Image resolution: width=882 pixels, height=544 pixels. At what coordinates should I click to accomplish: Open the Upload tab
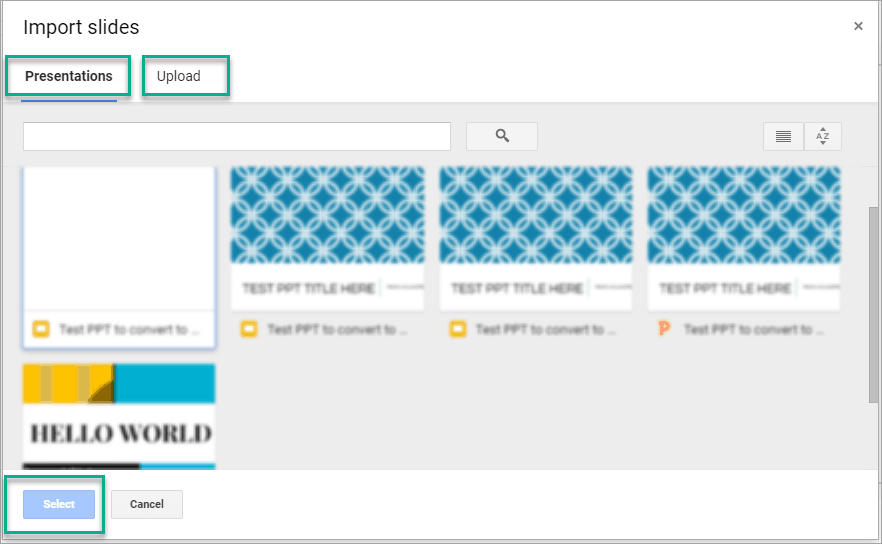pos(179,76)
